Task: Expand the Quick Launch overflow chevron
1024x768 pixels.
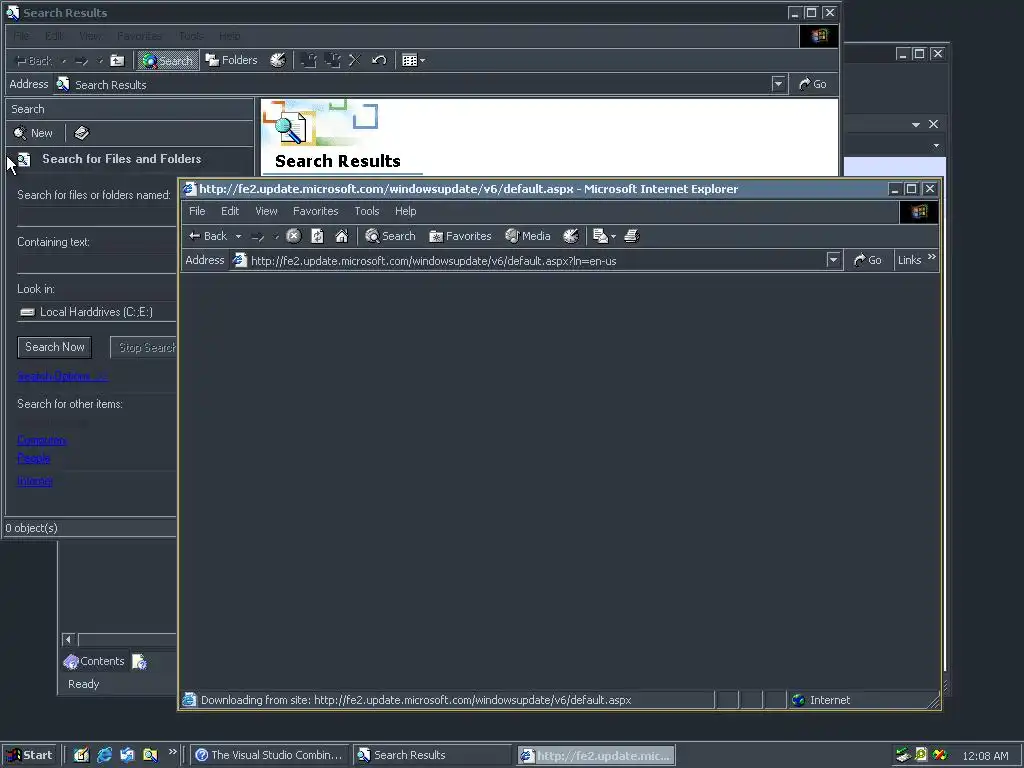Action: (x=172, y=752)
